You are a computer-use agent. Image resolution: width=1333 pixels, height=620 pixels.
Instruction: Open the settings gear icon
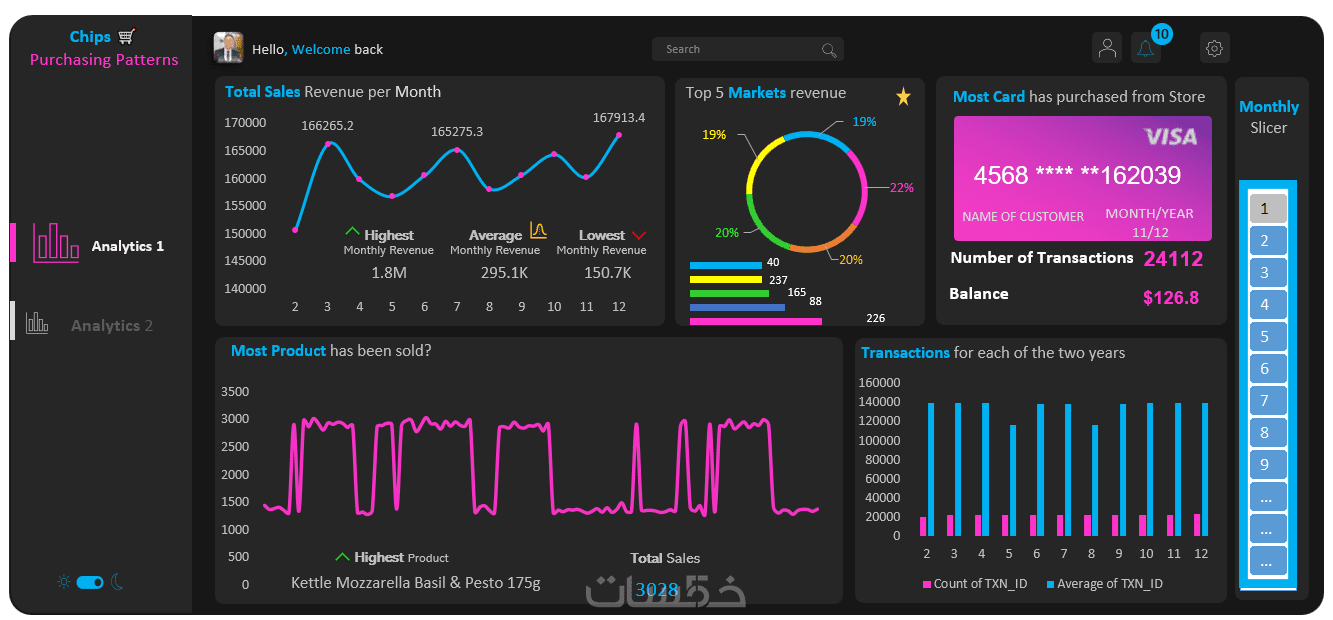[1214, 48]
